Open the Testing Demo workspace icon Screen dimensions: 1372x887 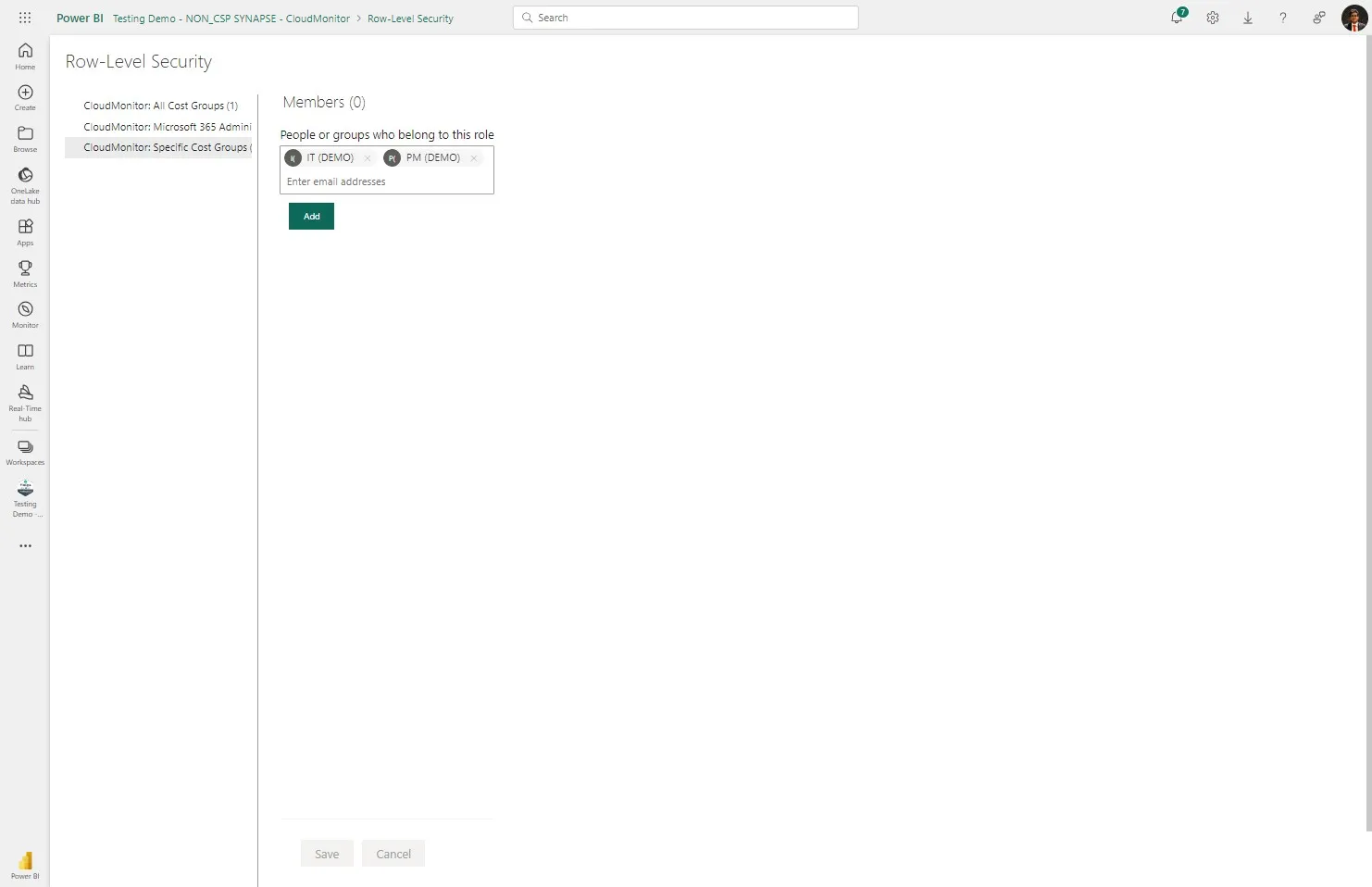click(25, 498)
